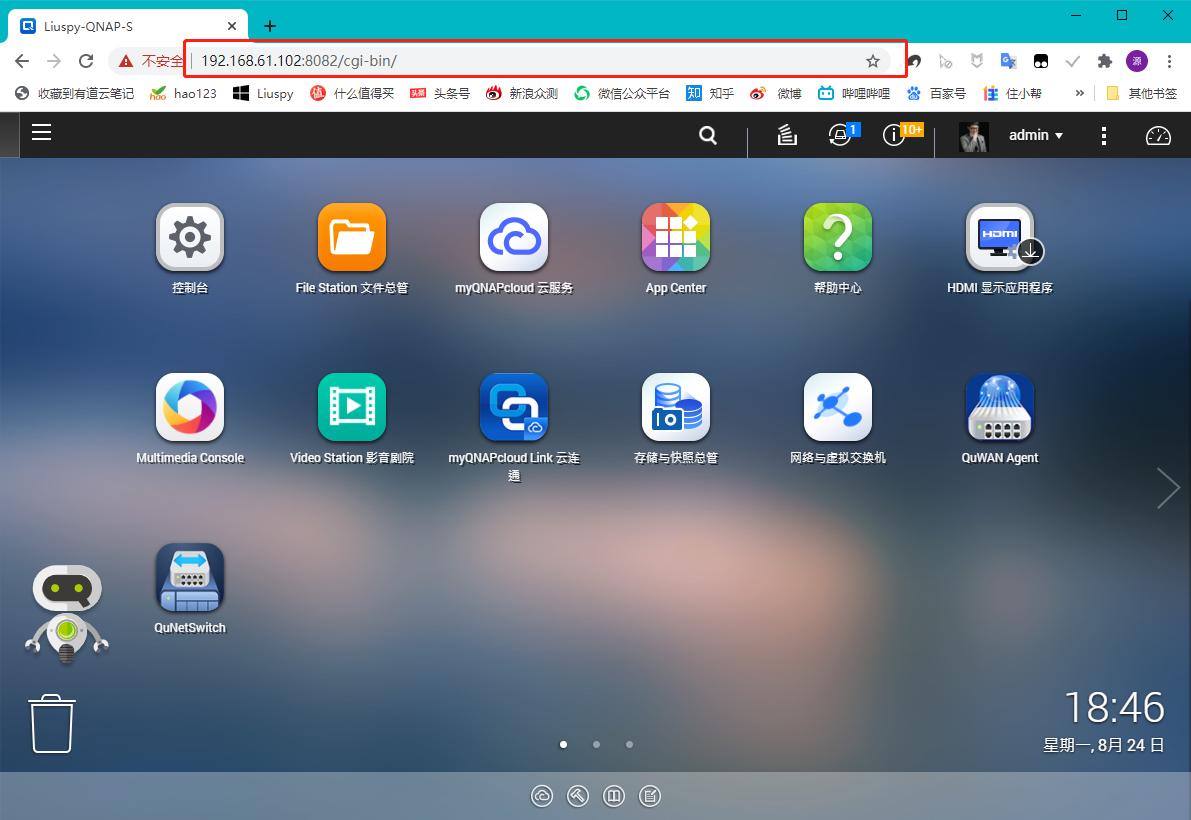Select the first desktop page dot

(x=564, y=745)
